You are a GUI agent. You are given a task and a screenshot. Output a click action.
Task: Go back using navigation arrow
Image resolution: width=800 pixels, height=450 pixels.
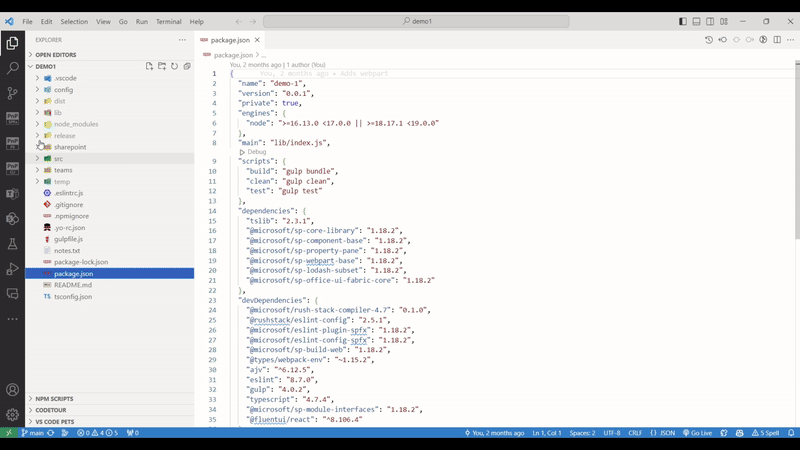239,21
